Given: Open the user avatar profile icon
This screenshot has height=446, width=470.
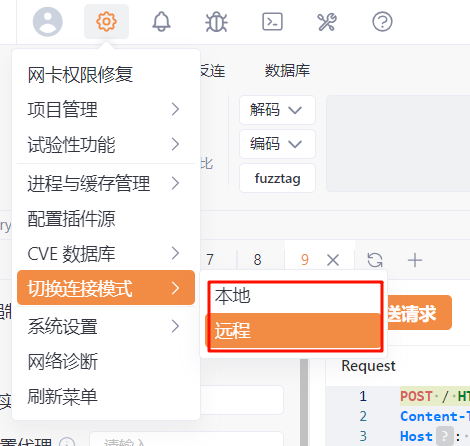Looking at the screenshot, I should pos(48,22).
